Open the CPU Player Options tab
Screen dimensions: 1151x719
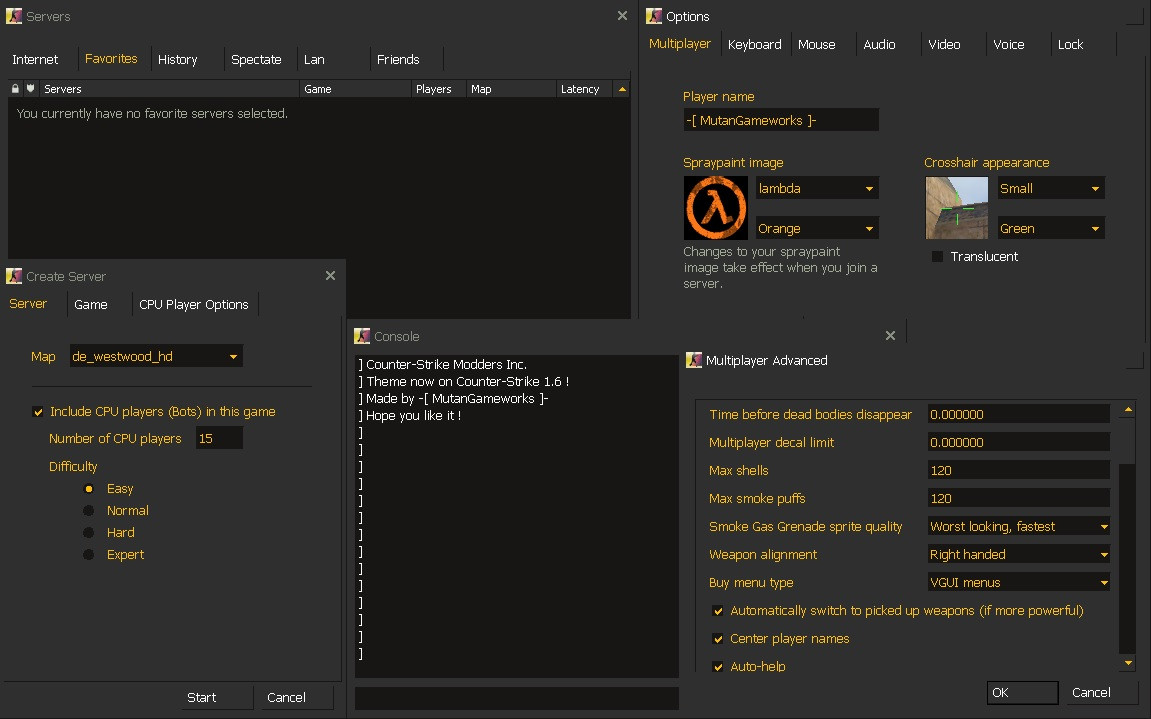point(194,304)
